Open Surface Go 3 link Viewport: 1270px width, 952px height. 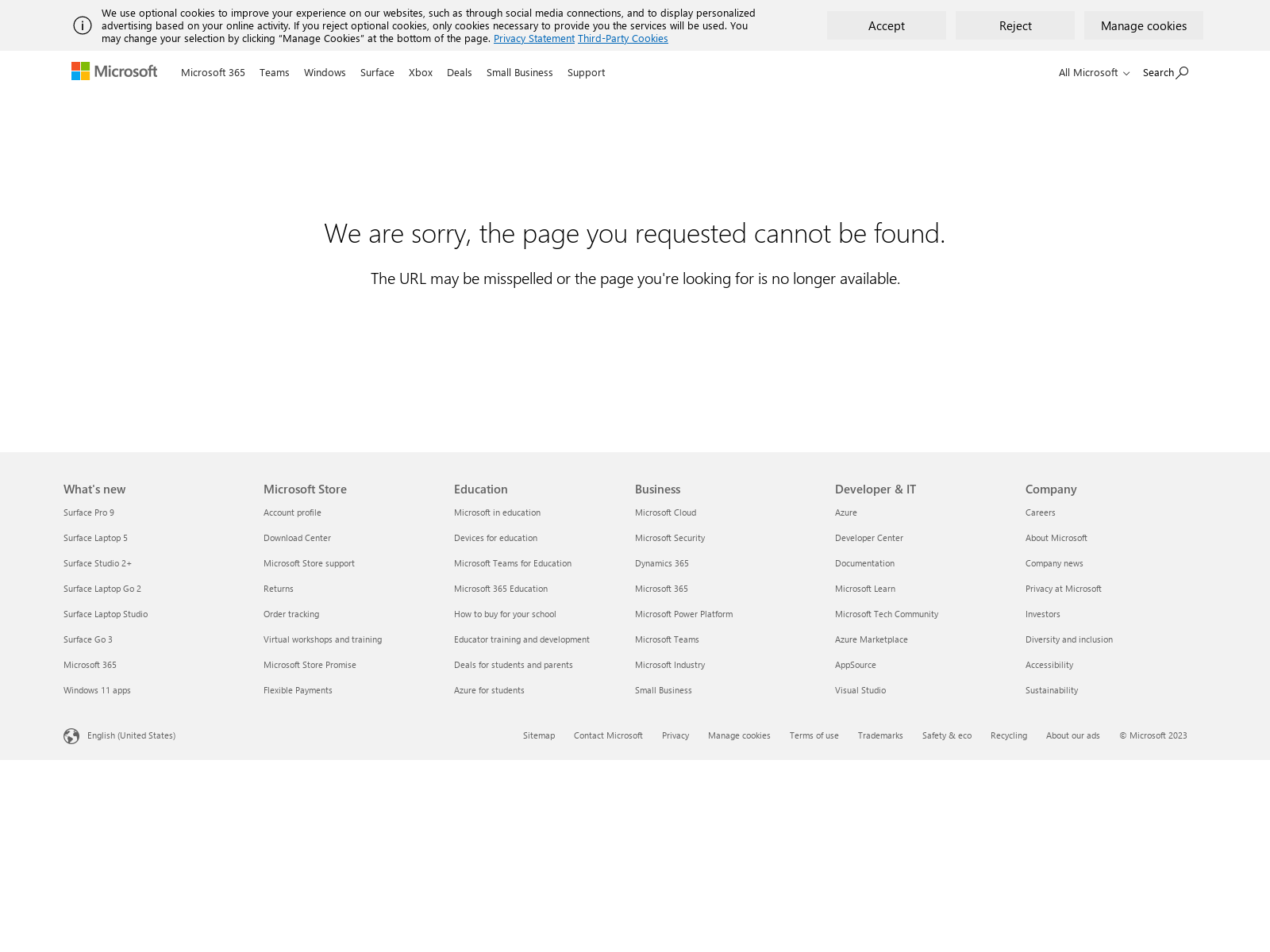[x=88, y=639]
